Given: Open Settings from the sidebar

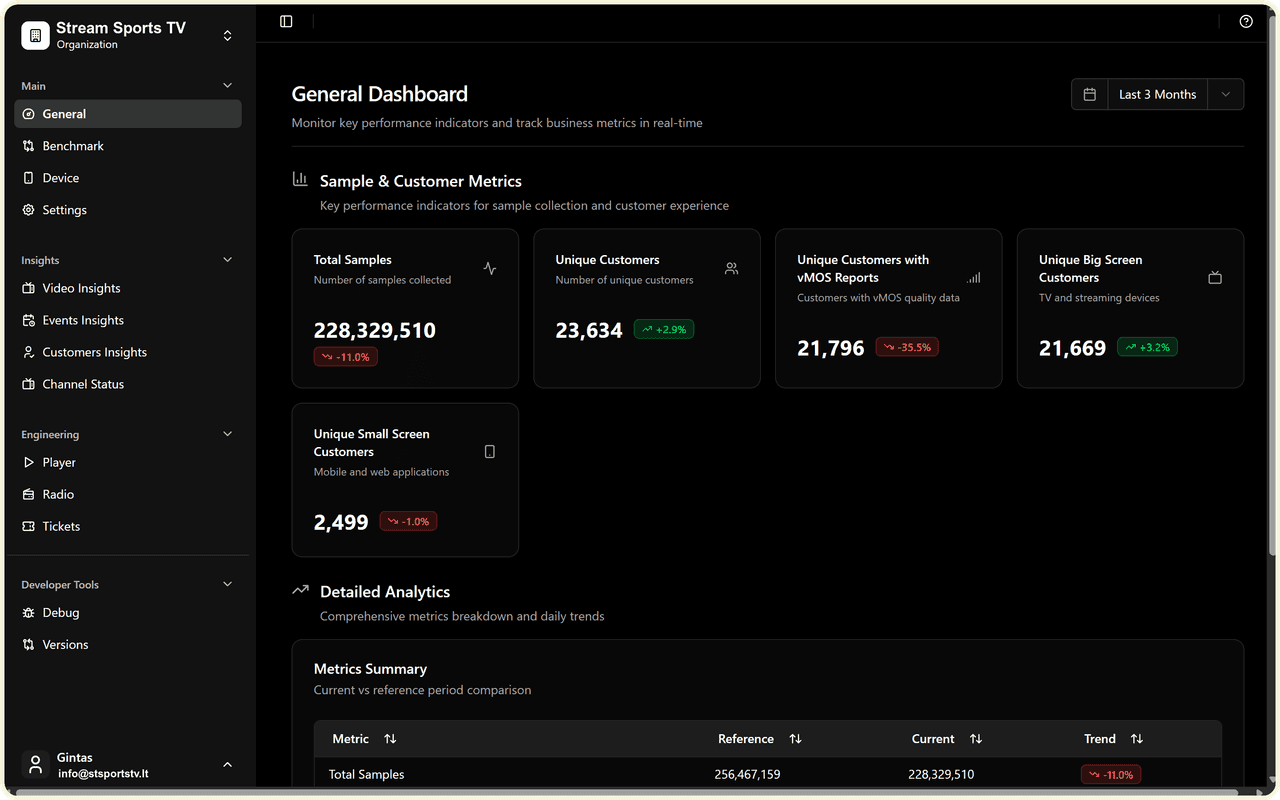Looking at the screenshot, I should point(128,210).
